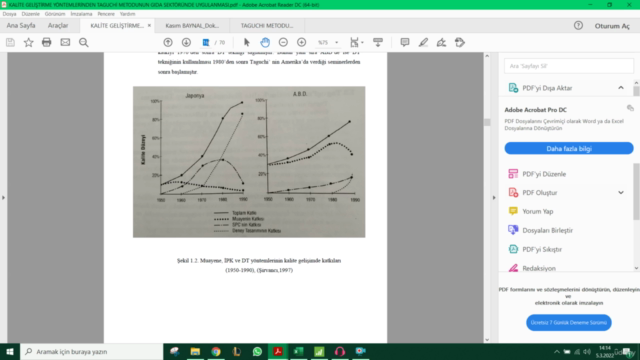Save the file with the floppy disk icon
This screenshot has width=640, height=360.
point(10,42)
